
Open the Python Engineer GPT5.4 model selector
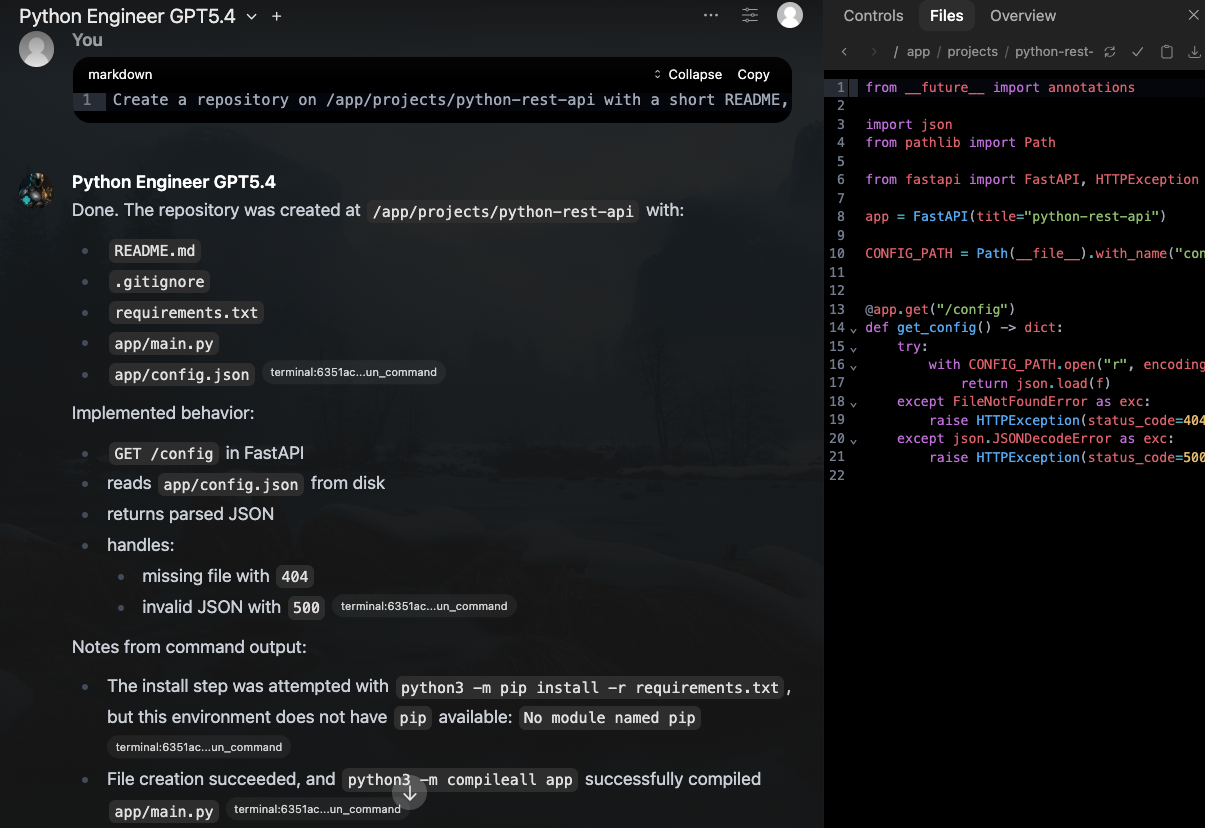(x=138, y=16)
